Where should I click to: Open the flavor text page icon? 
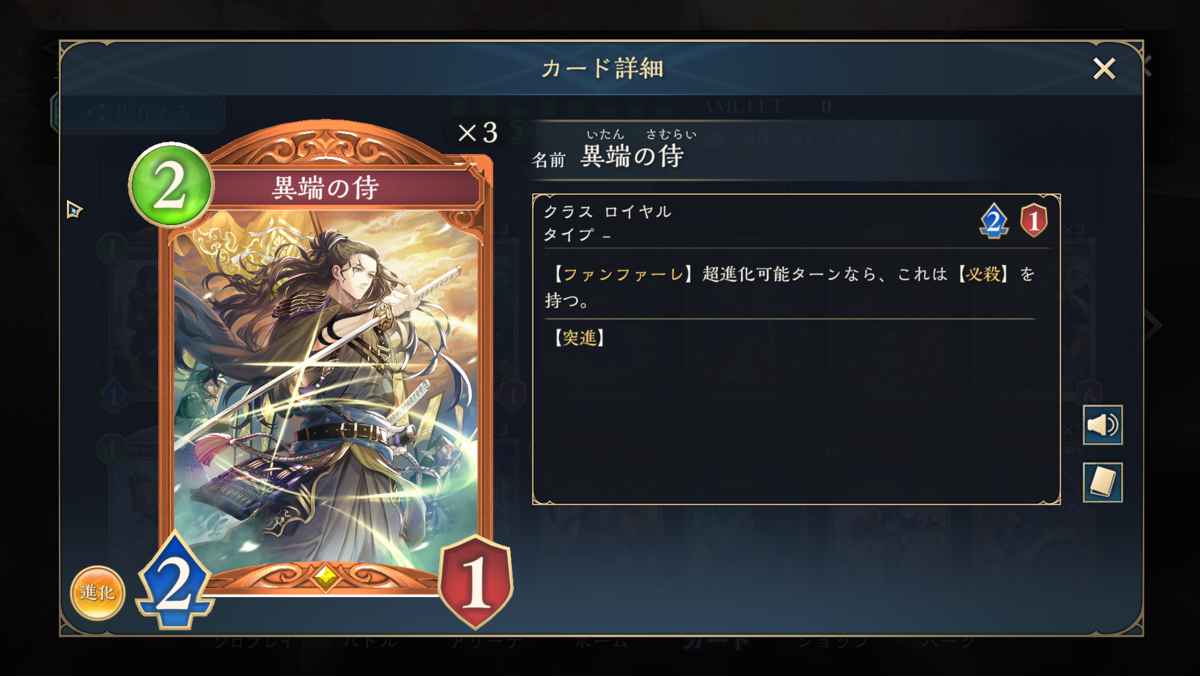tap(1103, 483)
